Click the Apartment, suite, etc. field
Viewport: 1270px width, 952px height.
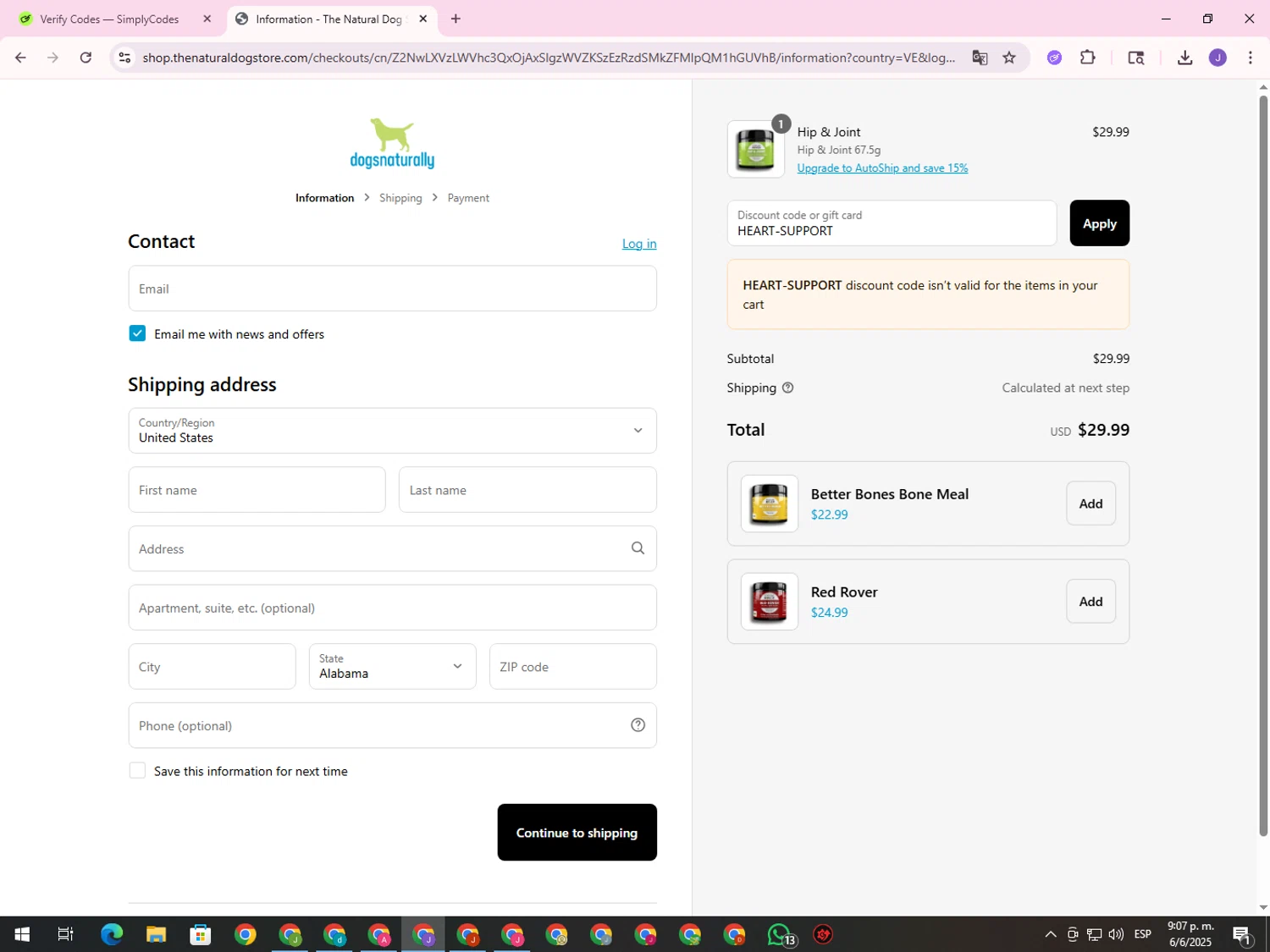392,608
